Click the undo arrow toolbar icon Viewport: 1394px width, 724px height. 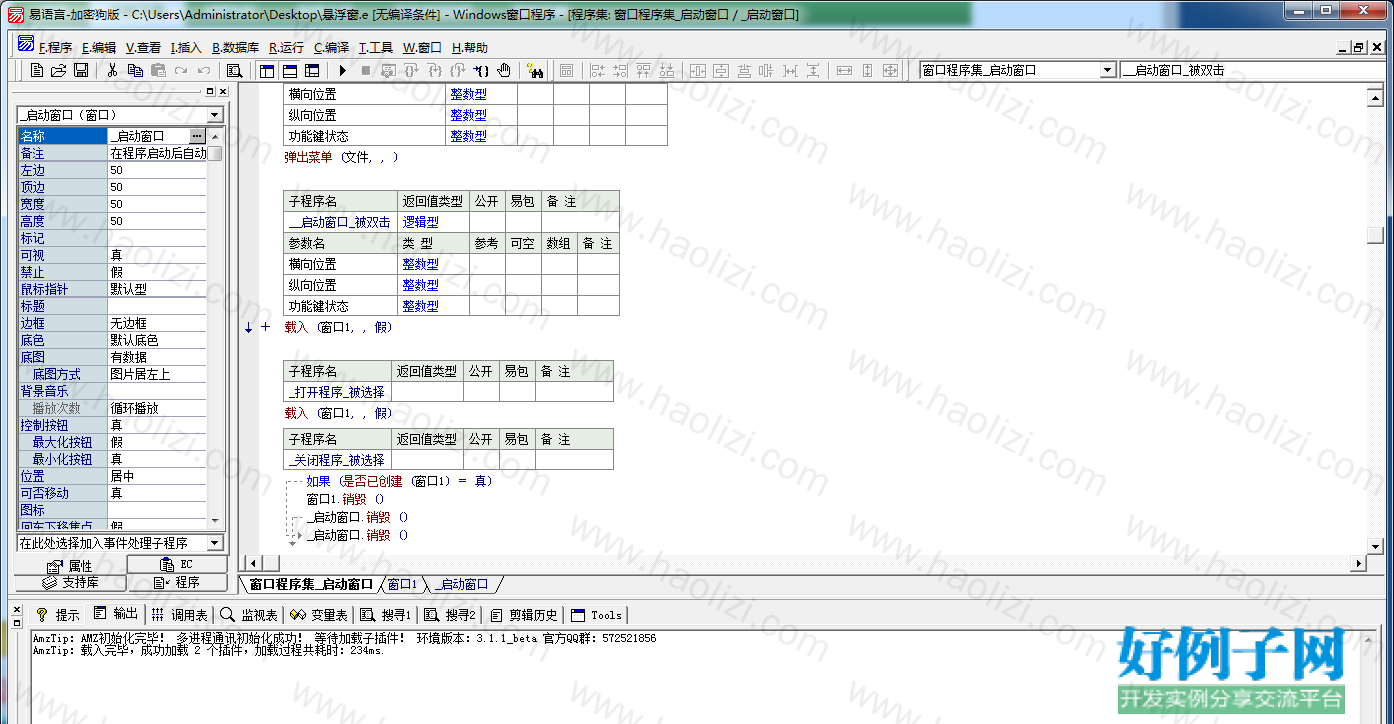click(204, 70)
